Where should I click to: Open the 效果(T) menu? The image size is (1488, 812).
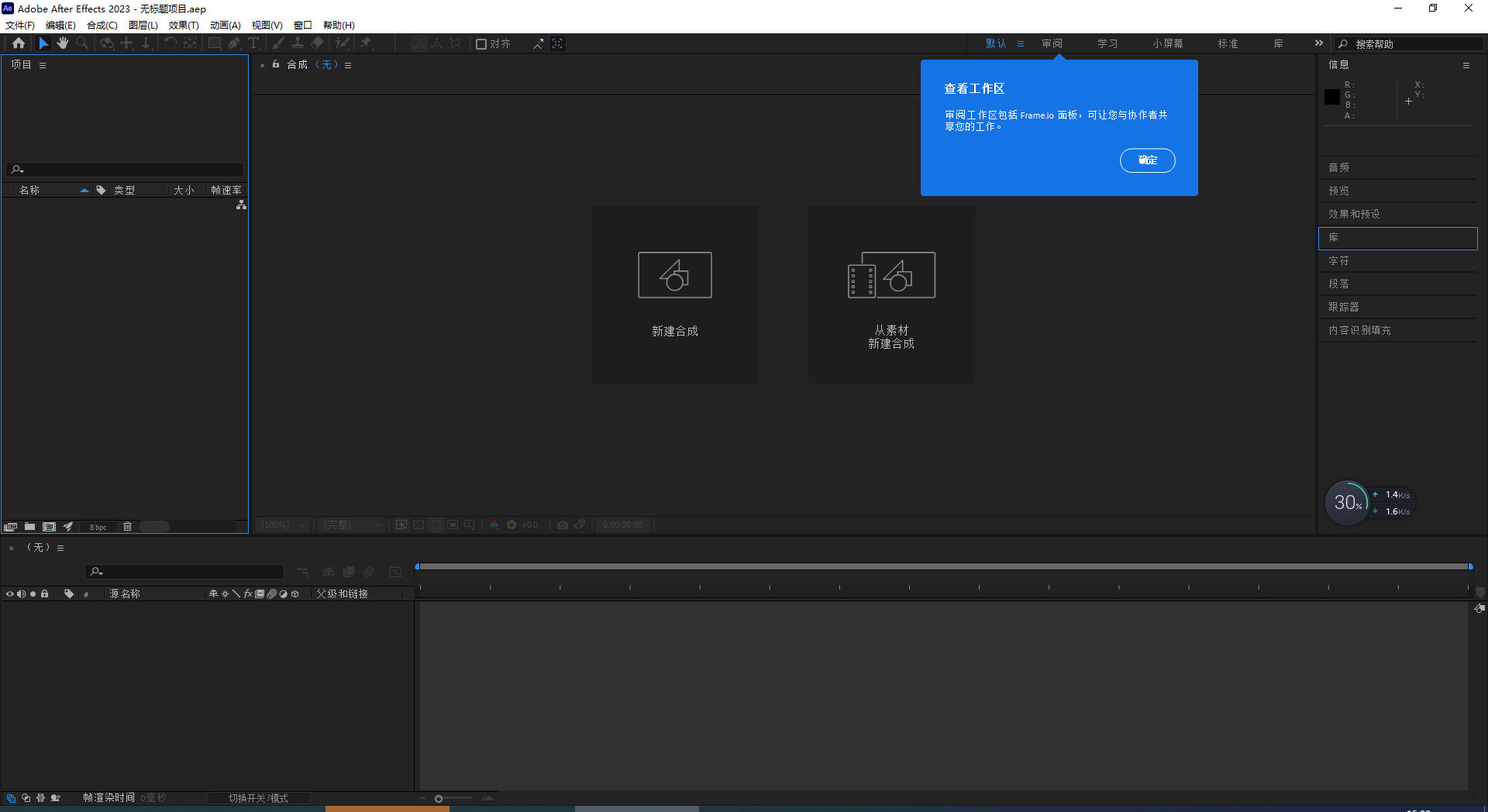pyautogui.click(x=184, y=26)
